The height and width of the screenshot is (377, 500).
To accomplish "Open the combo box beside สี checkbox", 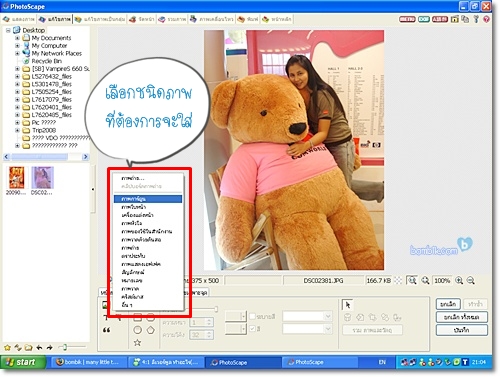I will 308,329.
